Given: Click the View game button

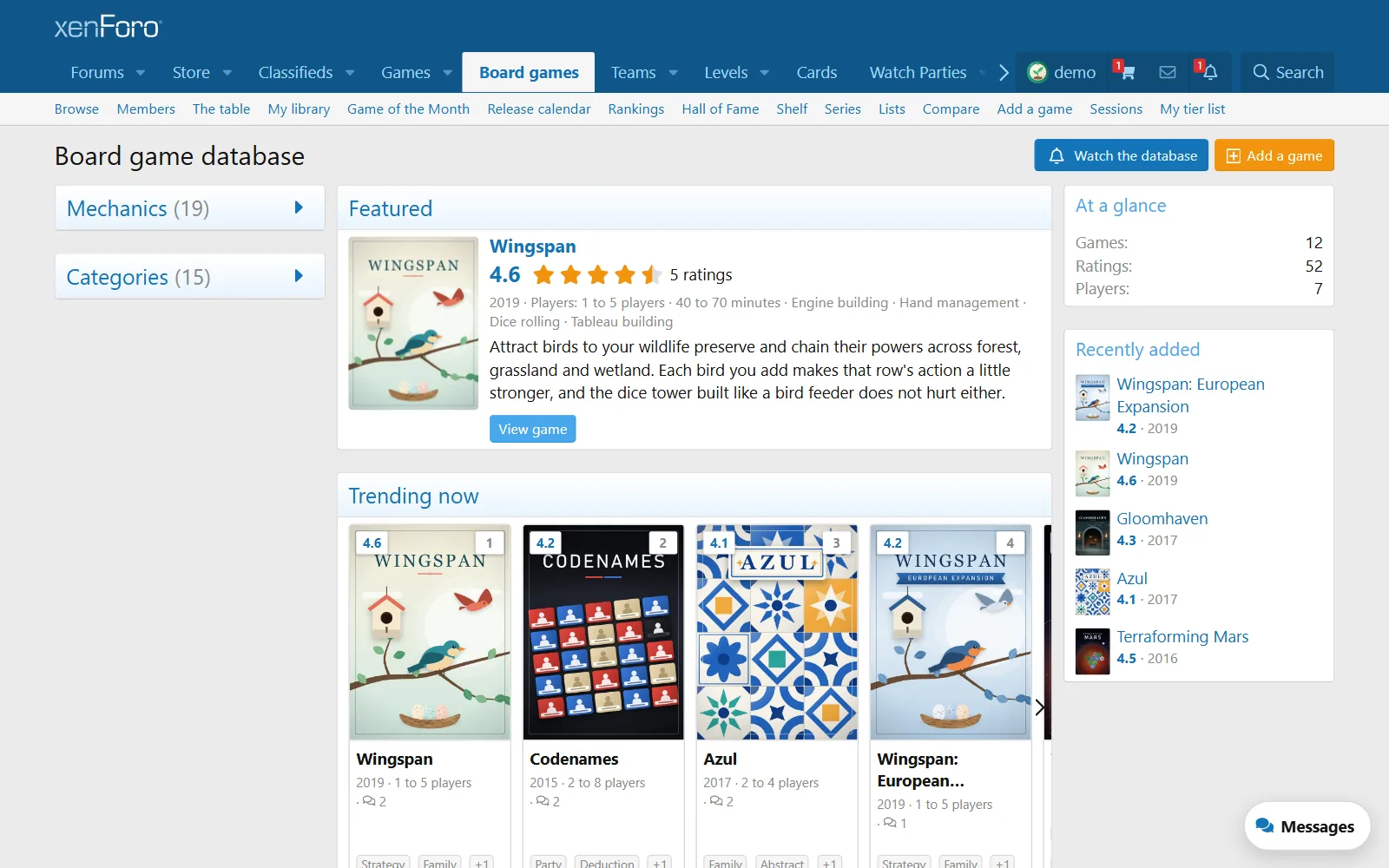Looking at the screenshot, I should [x=533, y=429].
